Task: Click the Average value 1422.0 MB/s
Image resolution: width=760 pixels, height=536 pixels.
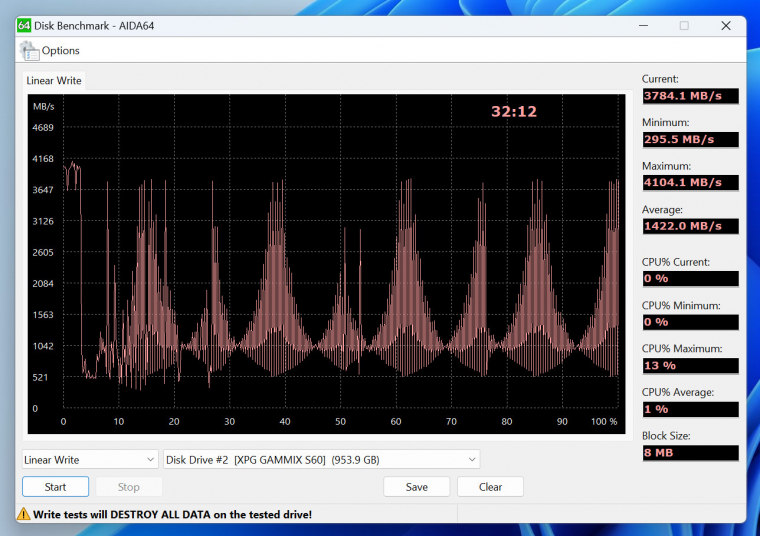Action: [x=691, y=226]
